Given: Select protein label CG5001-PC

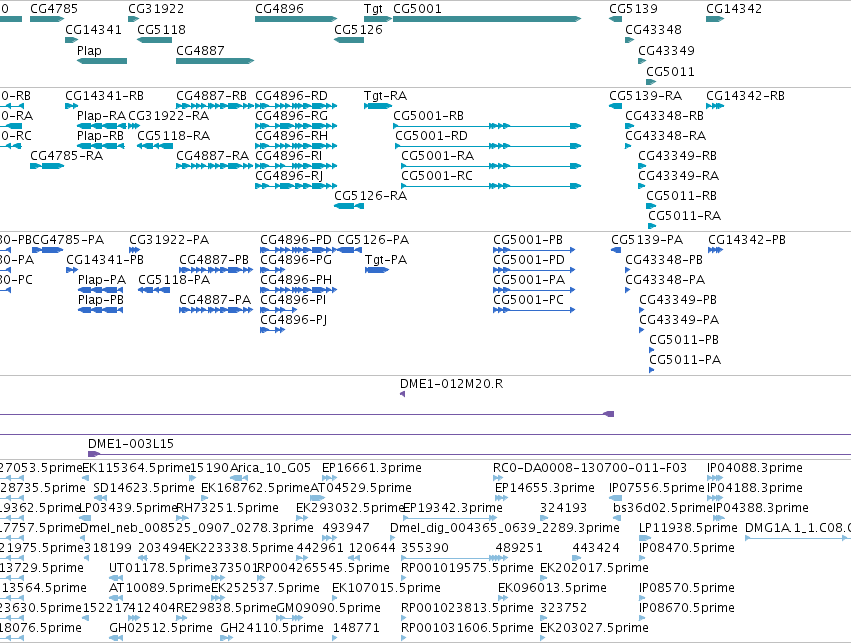Looking at the screenshot, I should (528, 300).
